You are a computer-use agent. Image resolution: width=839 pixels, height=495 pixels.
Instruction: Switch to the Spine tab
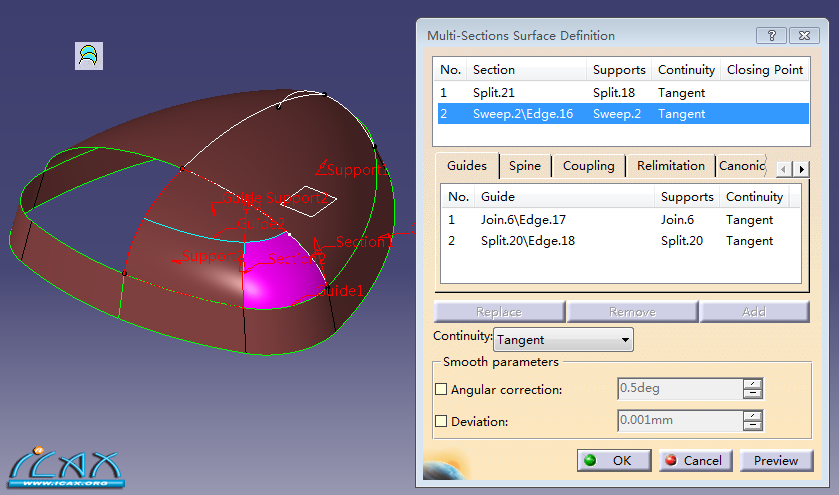pos(524,166)
